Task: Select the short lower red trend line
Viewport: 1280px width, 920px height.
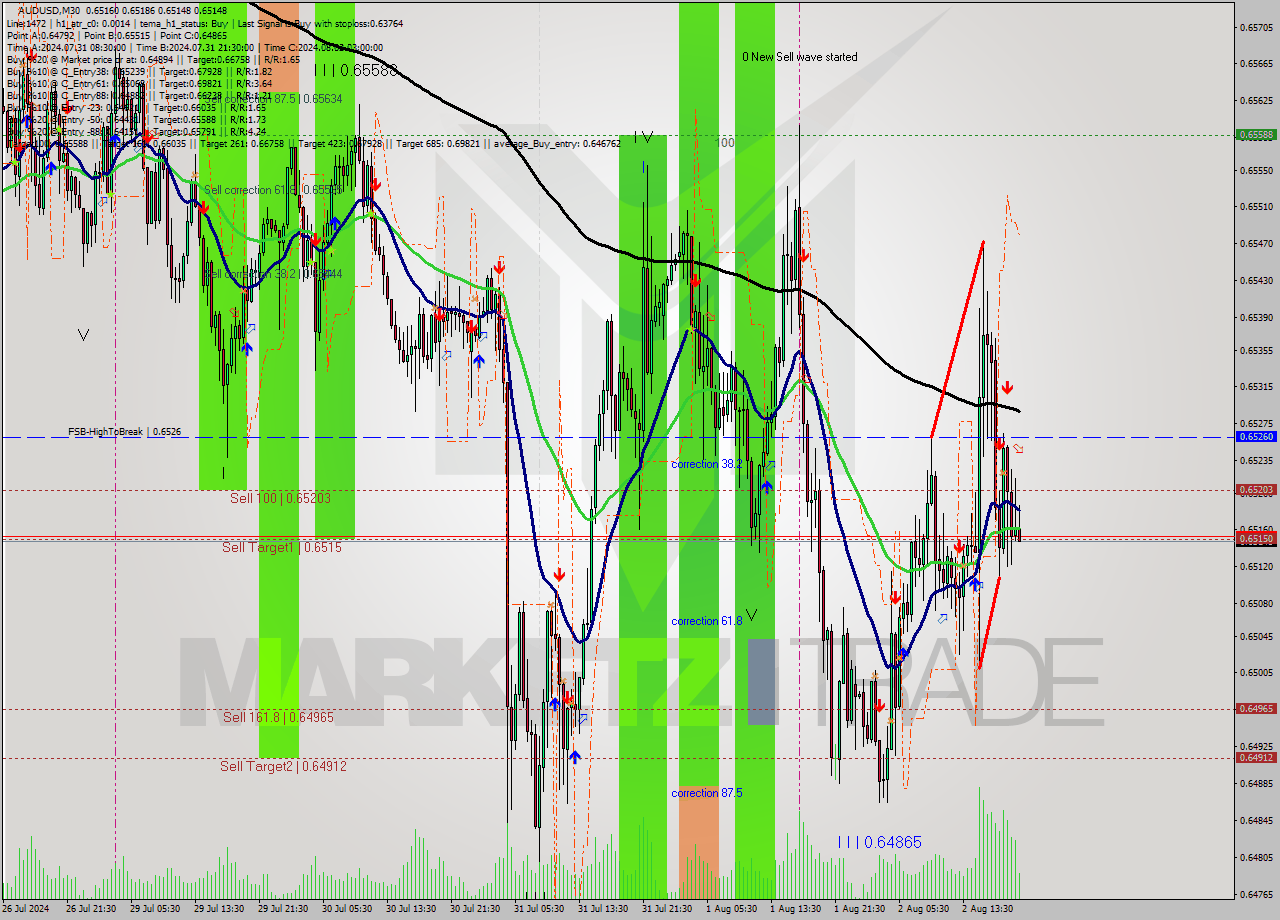Action: tap(988, 622)
